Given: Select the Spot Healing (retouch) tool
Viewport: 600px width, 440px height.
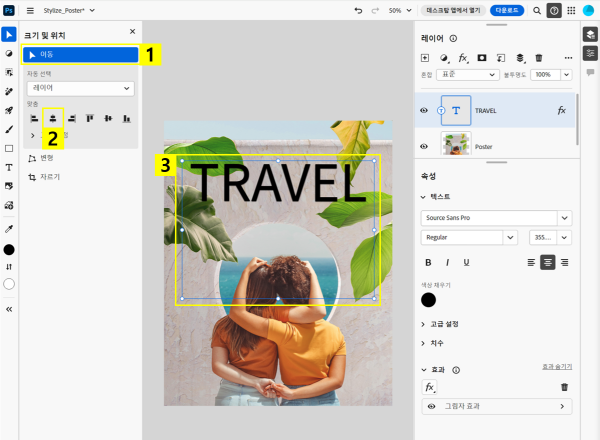Looking at the screenshot, I should (x=9, y=91).
